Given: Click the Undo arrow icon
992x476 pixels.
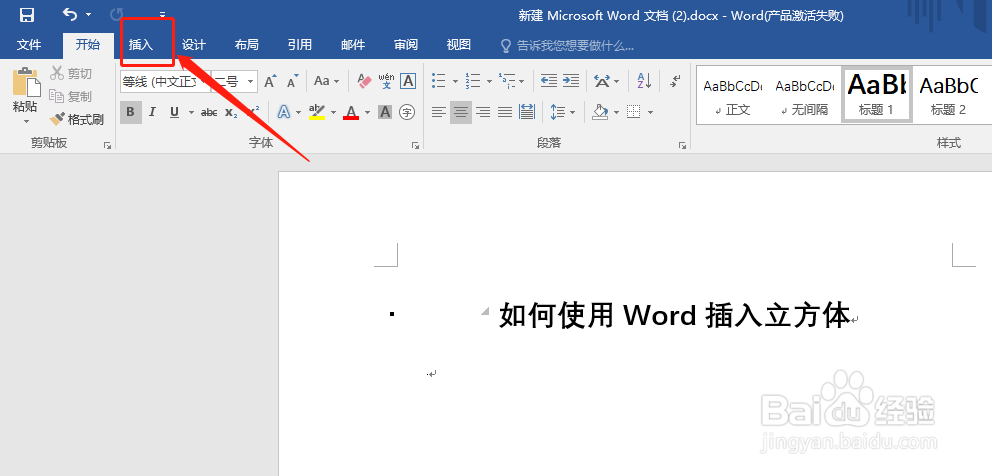Looking at the screenshot, I should (x=71, y=14).
